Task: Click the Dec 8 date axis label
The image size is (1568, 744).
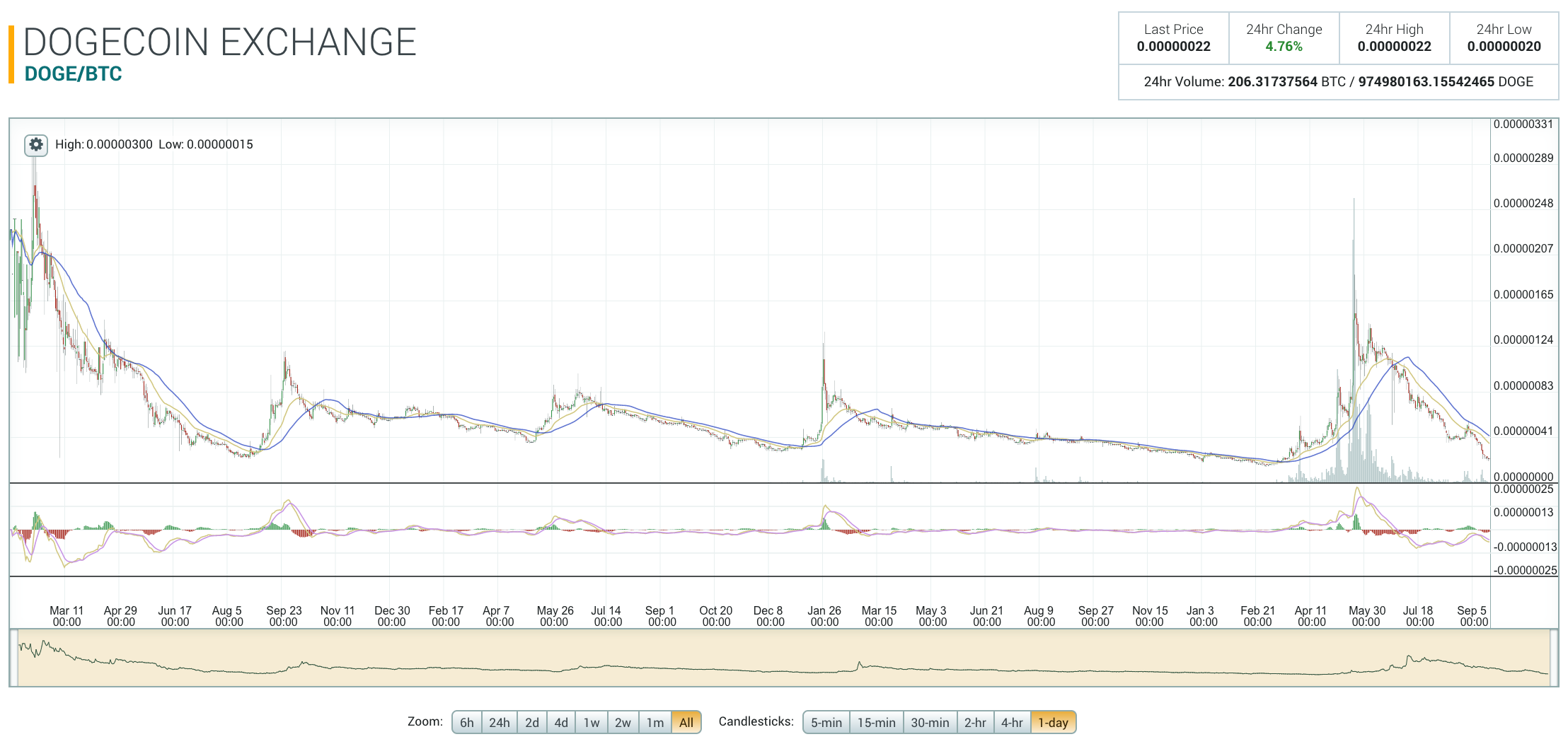Action: tap(769, 616)
